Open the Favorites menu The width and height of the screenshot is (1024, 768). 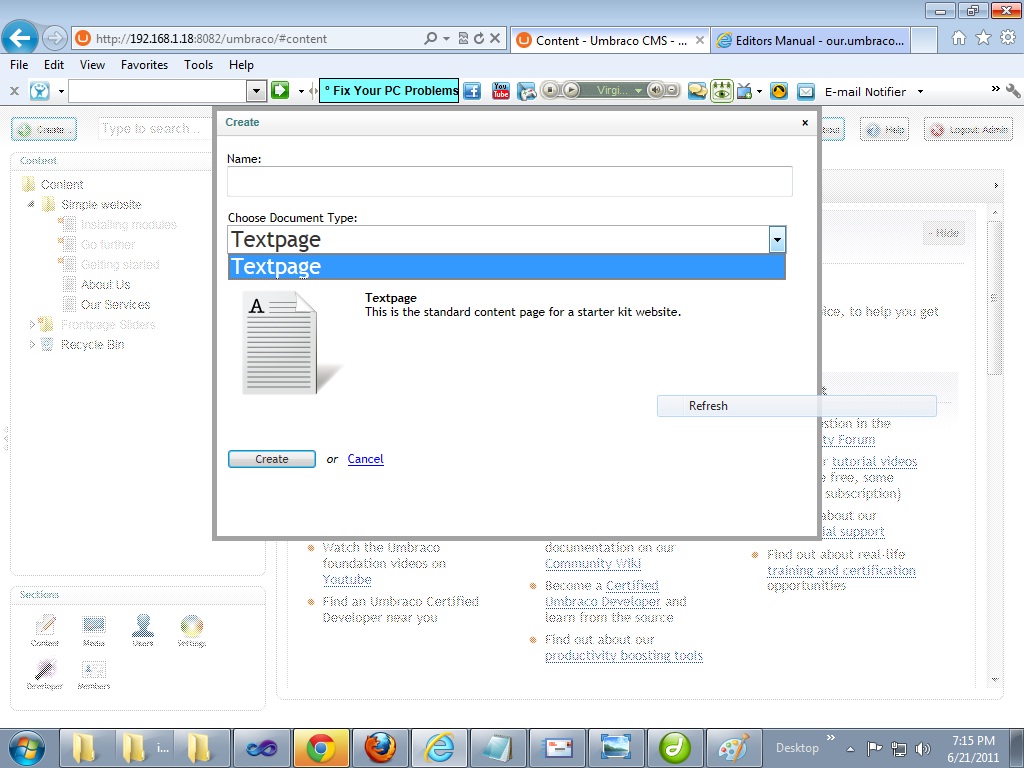[144, 65]
